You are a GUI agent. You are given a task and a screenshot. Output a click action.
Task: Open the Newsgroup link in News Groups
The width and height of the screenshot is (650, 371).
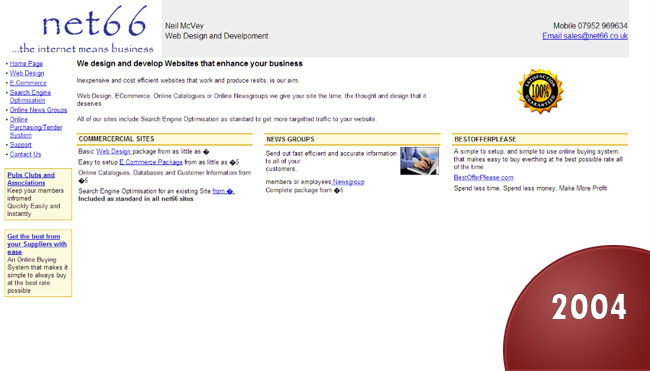348,182
